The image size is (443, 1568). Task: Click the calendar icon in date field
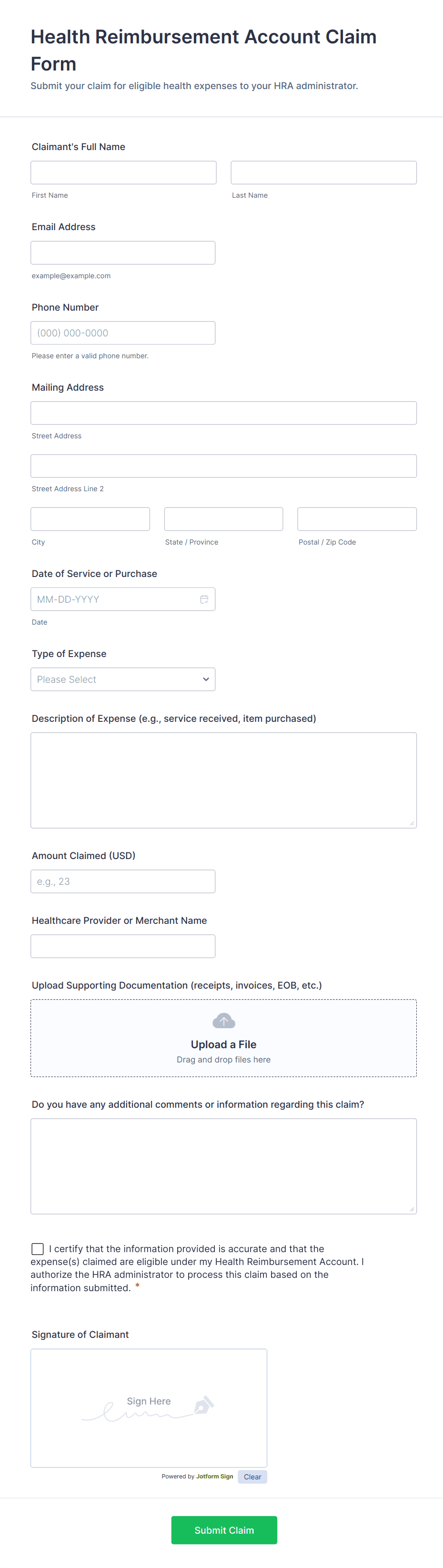tap(204, 599)
